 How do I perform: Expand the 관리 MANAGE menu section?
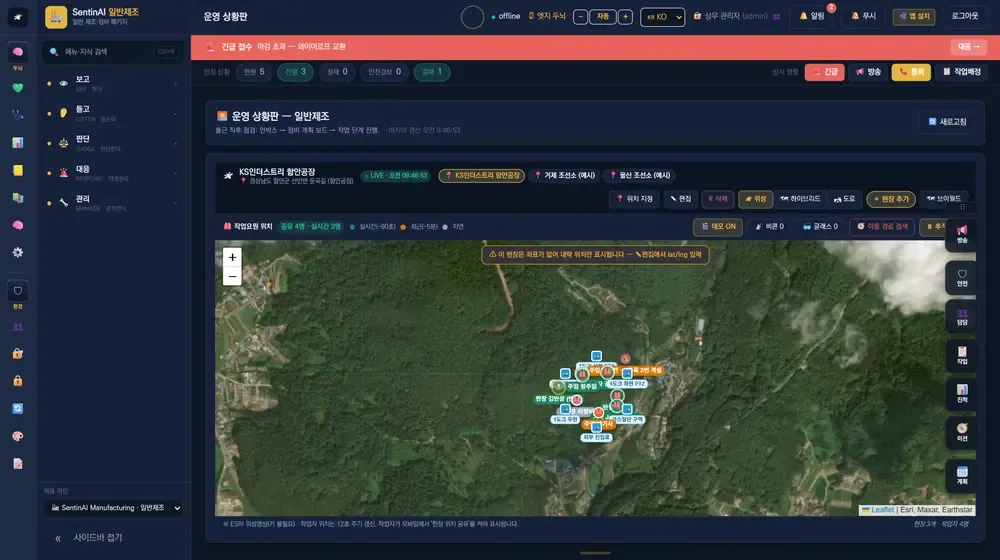pos(113,203)
